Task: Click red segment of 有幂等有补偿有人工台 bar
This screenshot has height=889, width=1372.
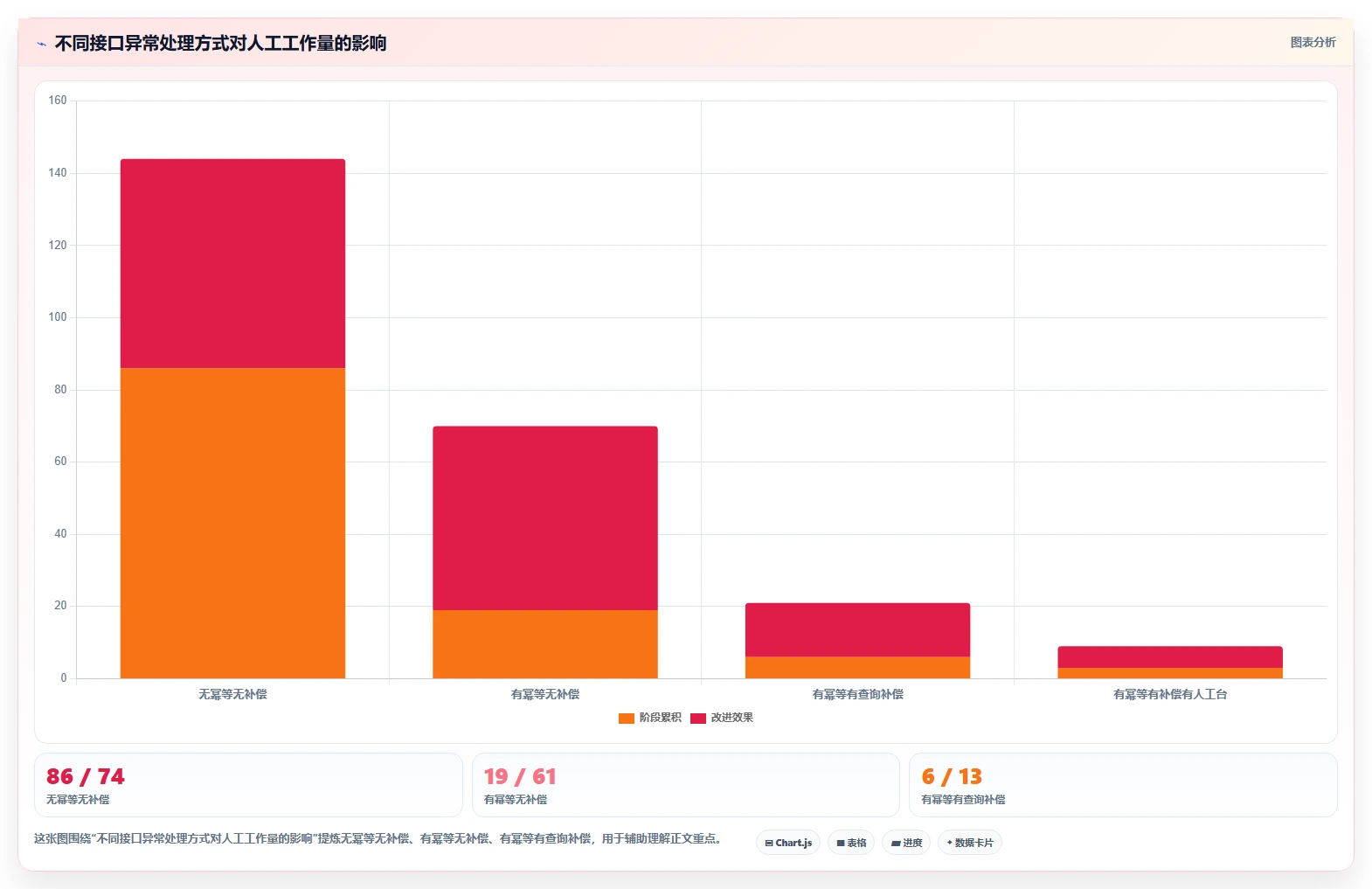Action: coord(1170,657)
